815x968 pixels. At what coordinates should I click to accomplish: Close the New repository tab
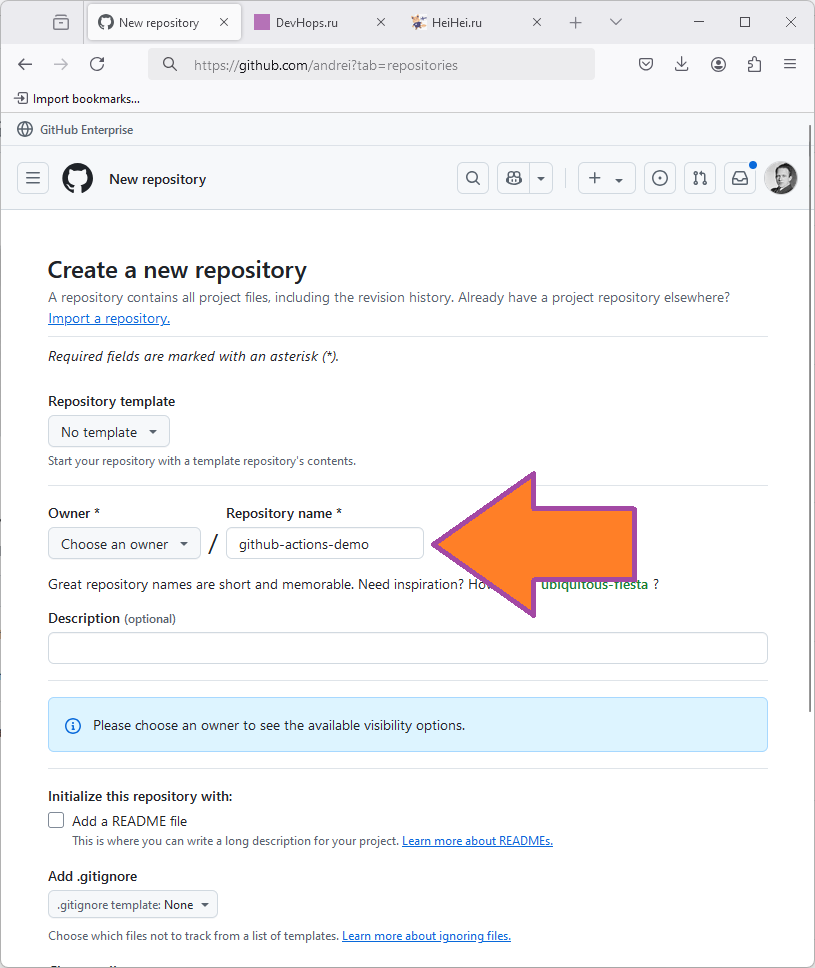(224, 22)
